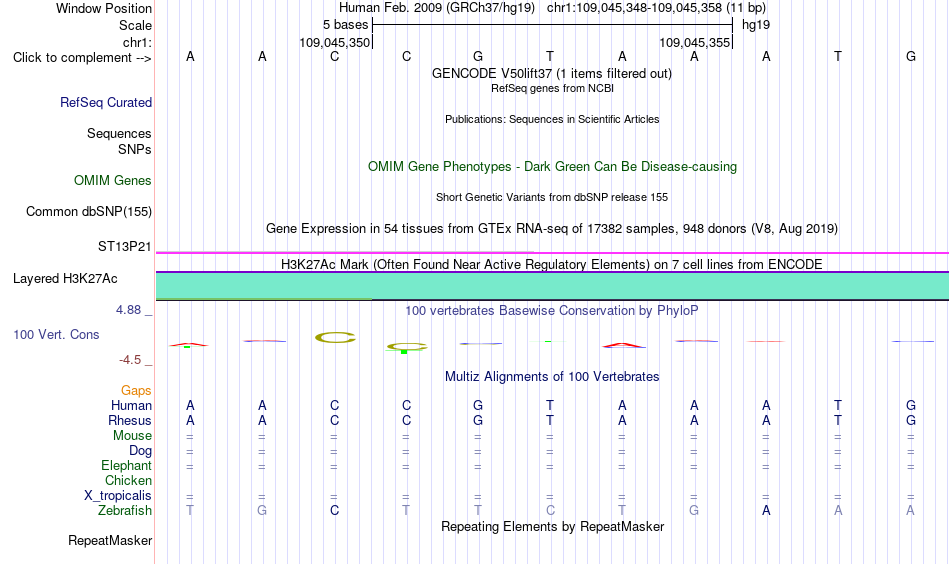Click '100 vertebrates Basewise Conservation by PhyloP' title
The height and width of the screenshot is (564, 950).
[551, 311]
